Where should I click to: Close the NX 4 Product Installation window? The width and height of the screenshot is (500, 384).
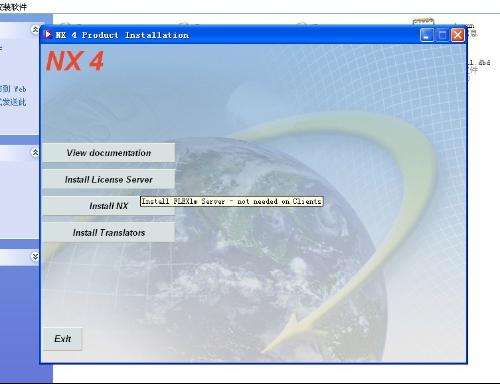458,35
